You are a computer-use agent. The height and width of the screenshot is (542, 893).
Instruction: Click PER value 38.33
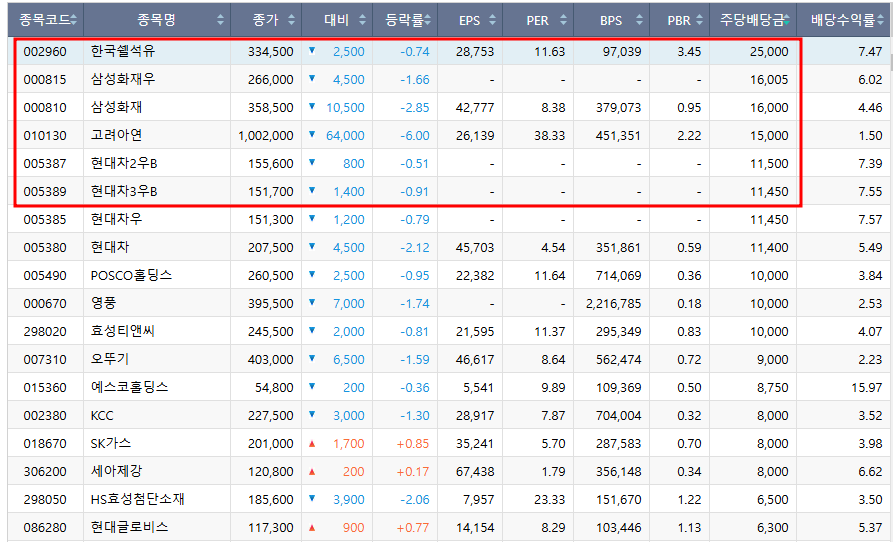coord(550,136)
